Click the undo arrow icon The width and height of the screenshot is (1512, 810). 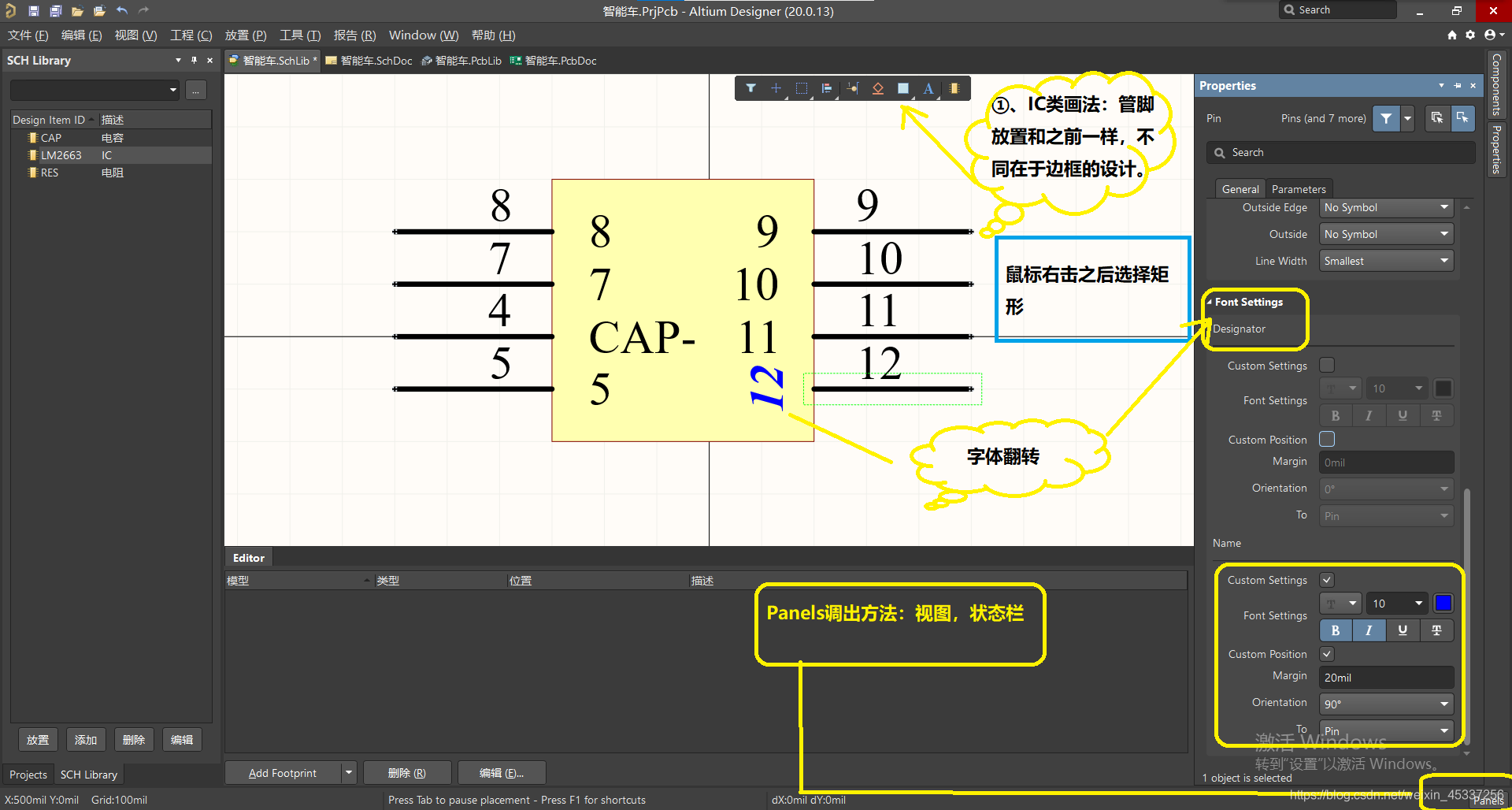(x=122, y=11)
